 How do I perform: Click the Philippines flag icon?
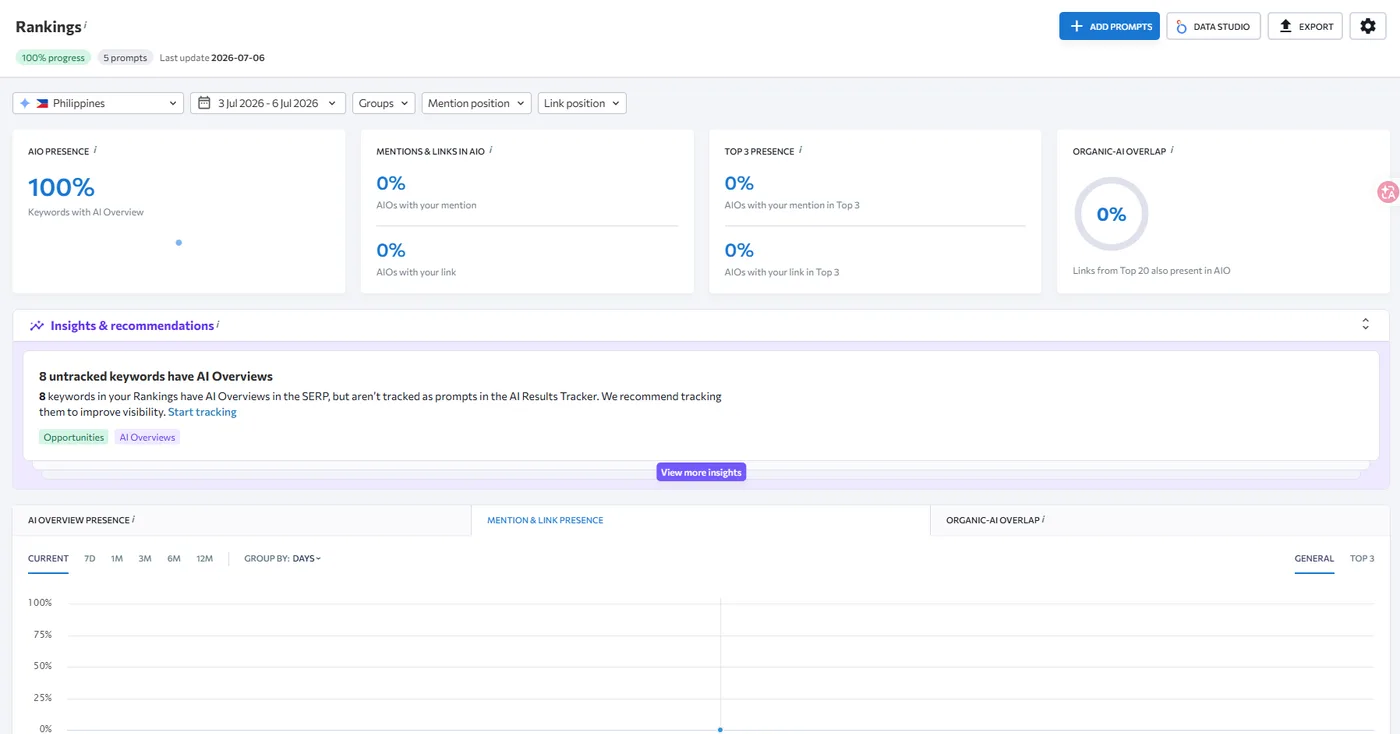[42, 103]
